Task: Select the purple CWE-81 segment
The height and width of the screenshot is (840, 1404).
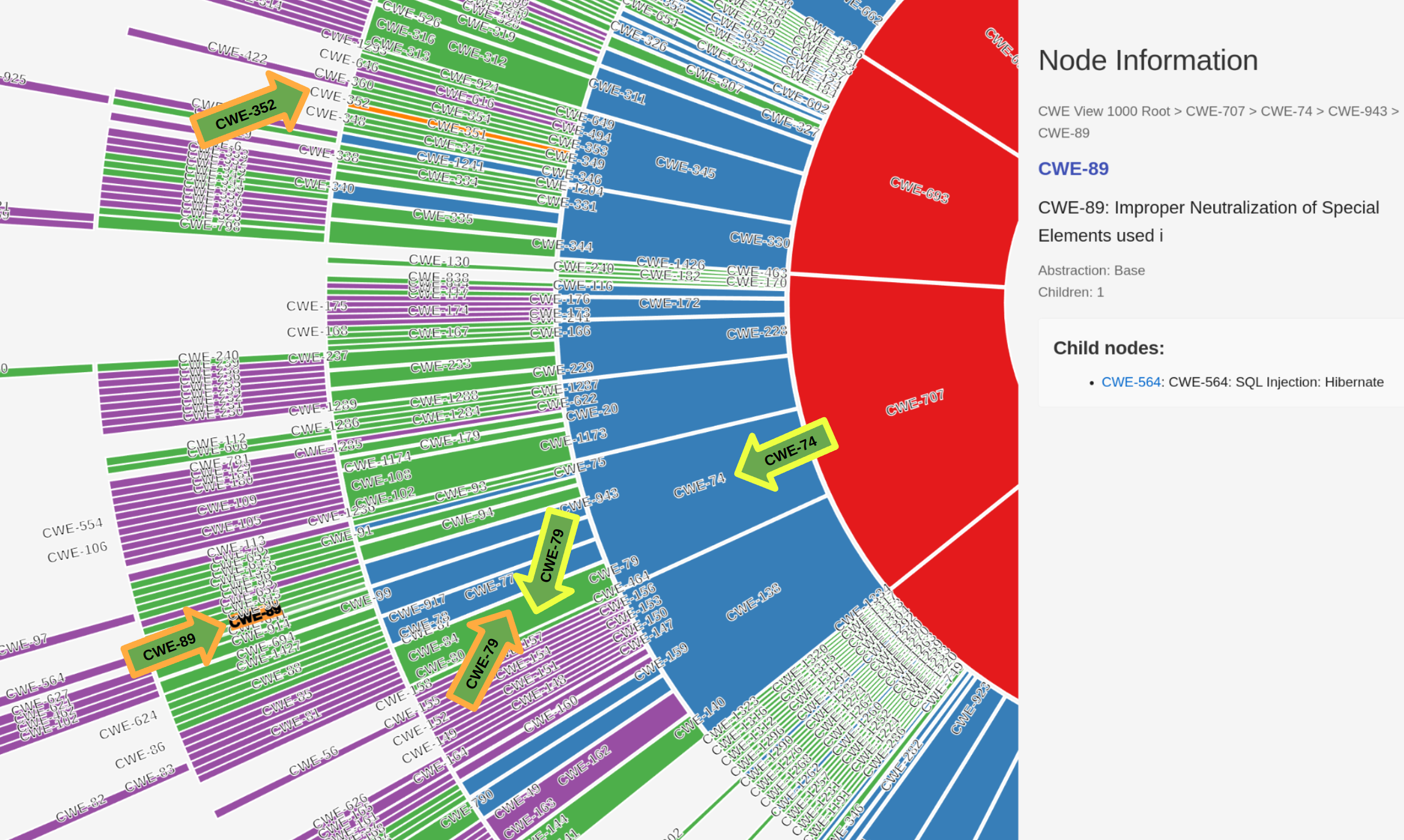Action: 295,723
